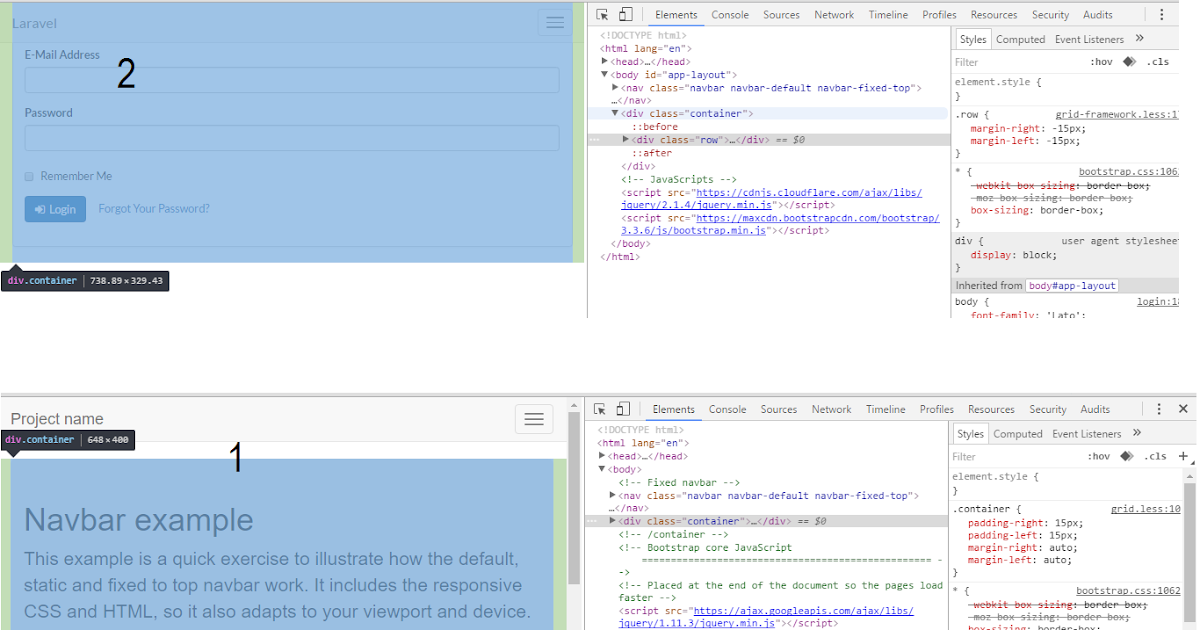Expand div.container node in Project name DevTools
Screen dimensions: 1200x630
tap(613, 521)
